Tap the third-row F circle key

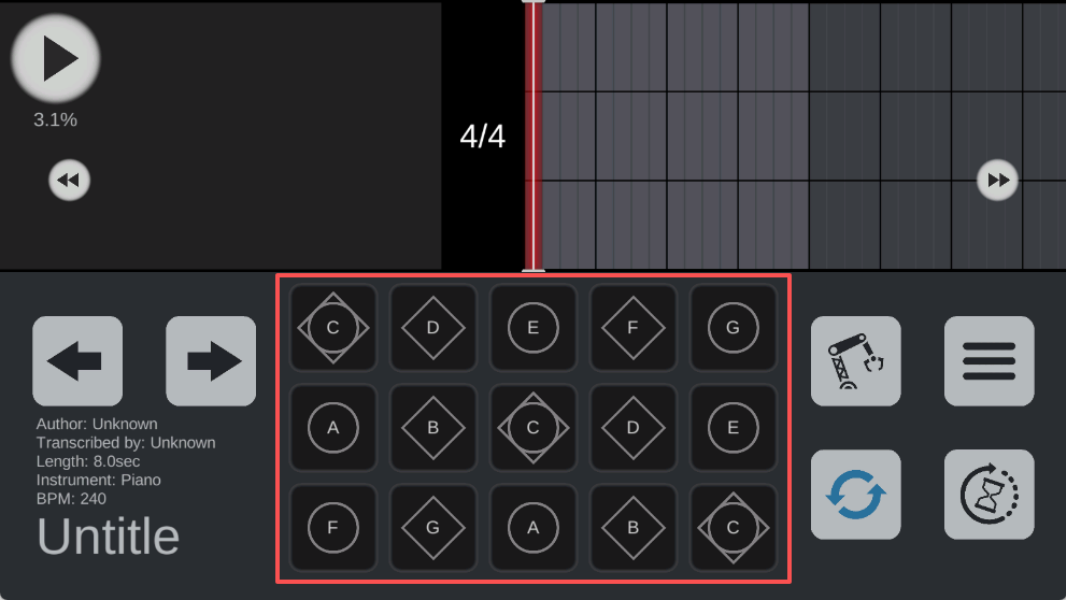pos(333,528)
